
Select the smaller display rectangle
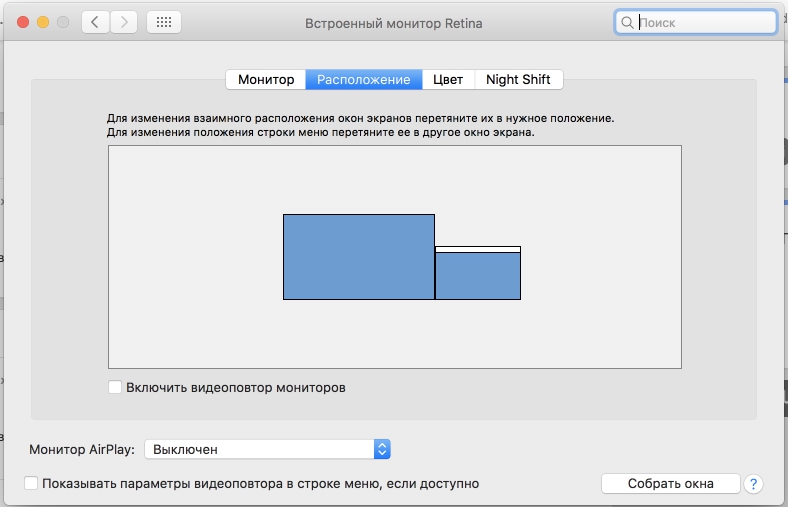tap(478, 276)
